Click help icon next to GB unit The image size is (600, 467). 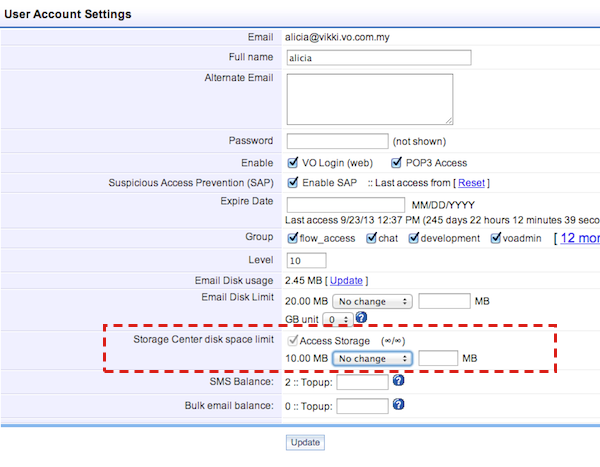click(361, 318)
